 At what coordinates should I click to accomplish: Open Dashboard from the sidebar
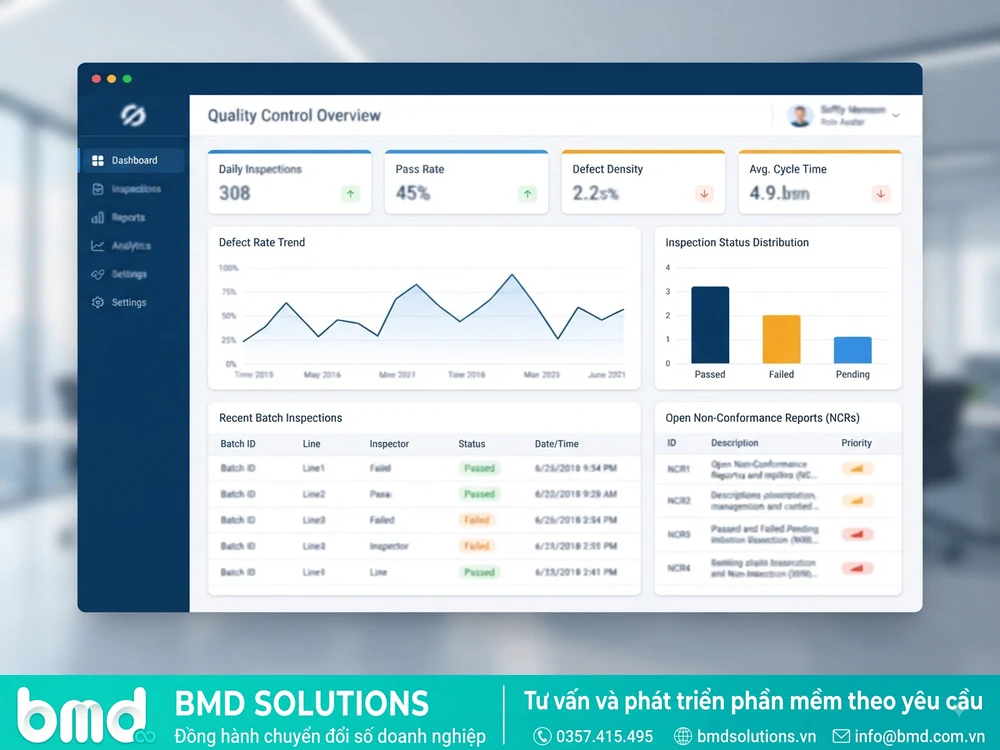tap(133, 160)
